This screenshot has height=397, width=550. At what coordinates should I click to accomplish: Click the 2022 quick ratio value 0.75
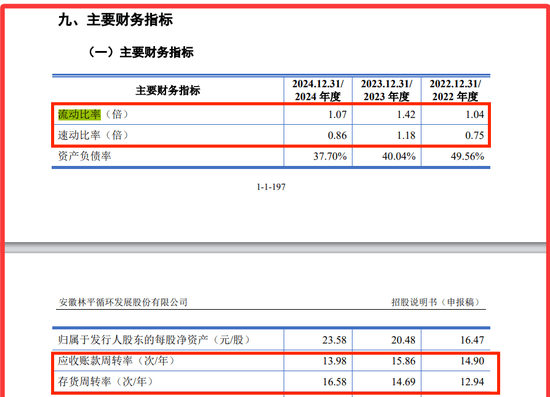click(x=475, y=135)
